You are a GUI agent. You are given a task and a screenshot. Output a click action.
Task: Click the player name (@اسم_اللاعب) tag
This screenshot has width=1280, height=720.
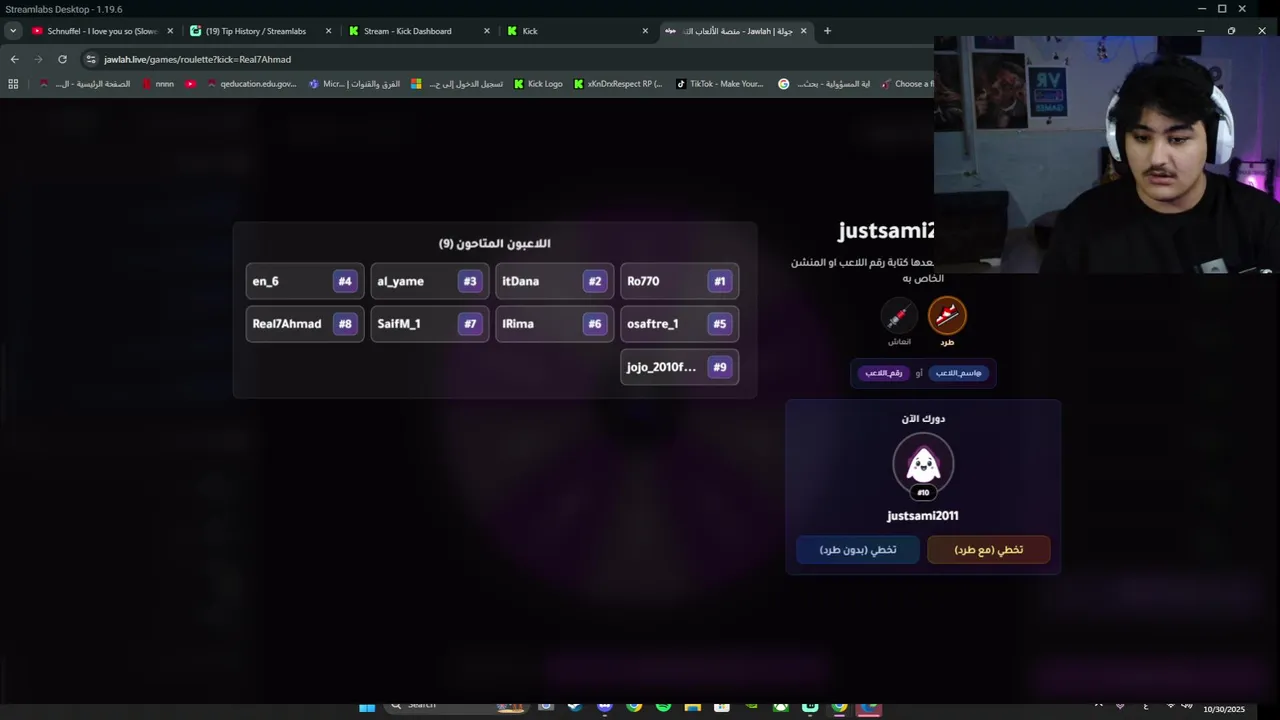click(x=958, y=373)
